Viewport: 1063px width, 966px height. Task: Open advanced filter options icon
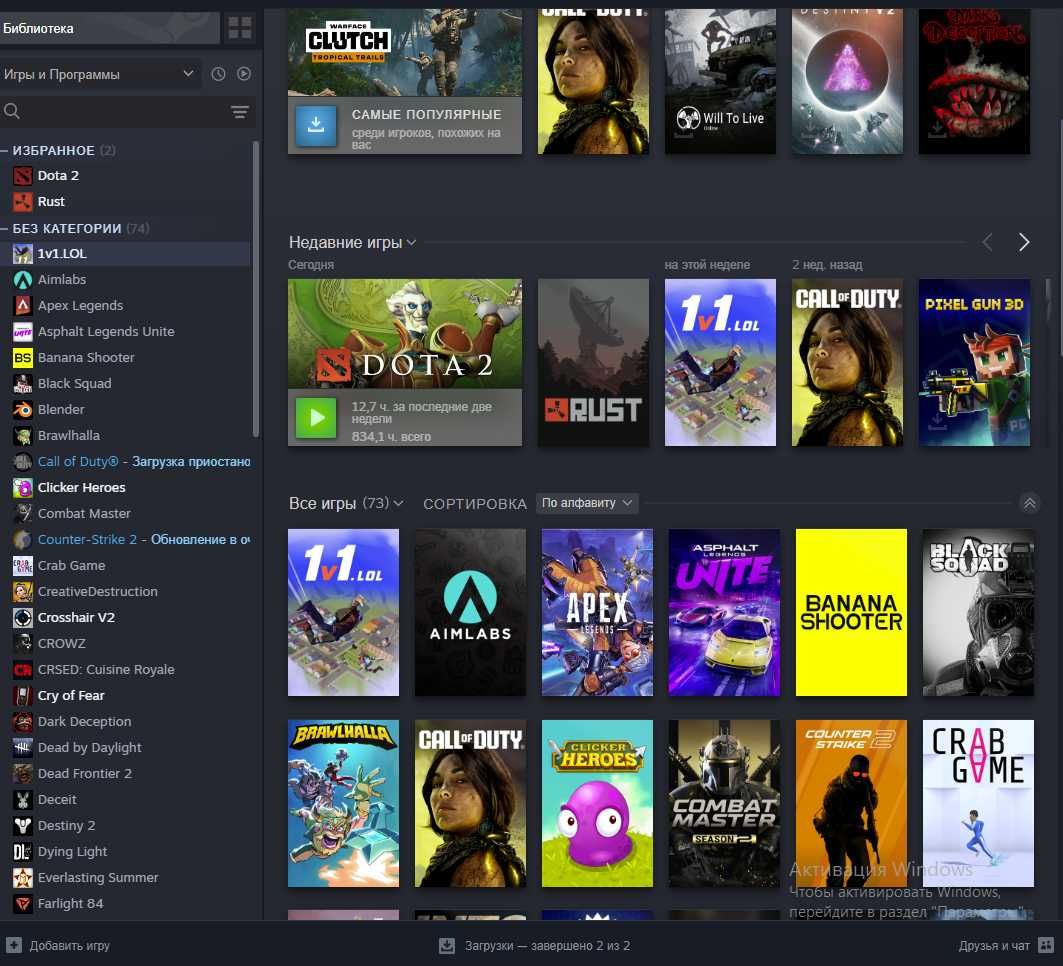pos(239,112)
